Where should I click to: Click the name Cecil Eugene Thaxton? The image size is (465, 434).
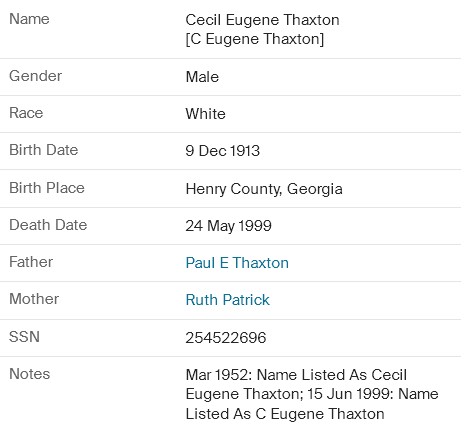(262, 20)
